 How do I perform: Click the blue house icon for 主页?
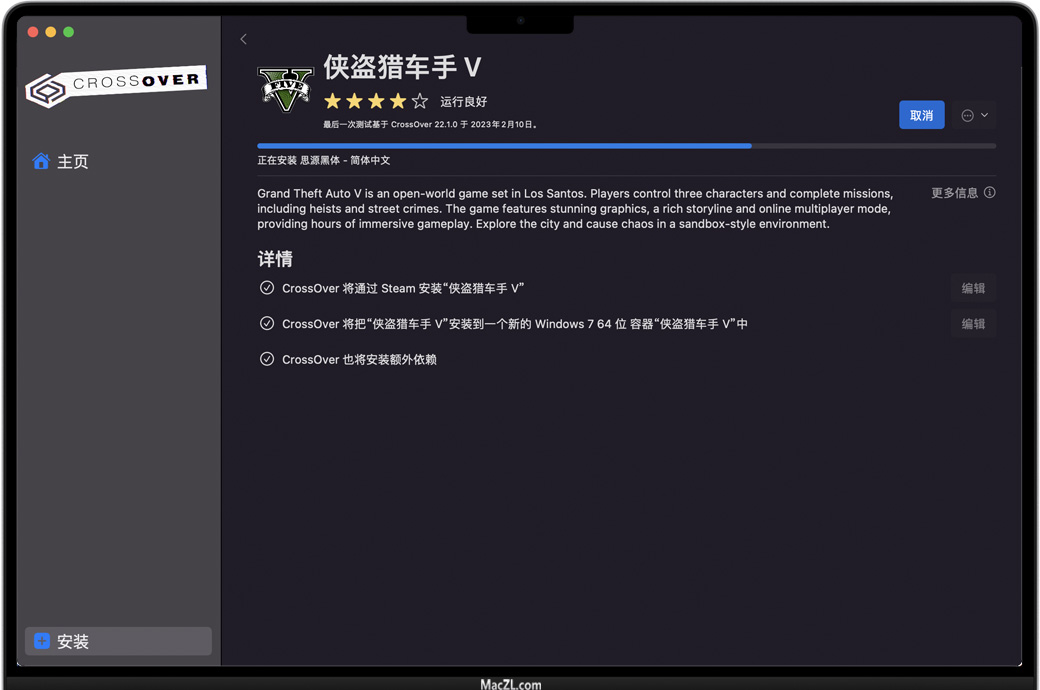[x=41, y=161]
